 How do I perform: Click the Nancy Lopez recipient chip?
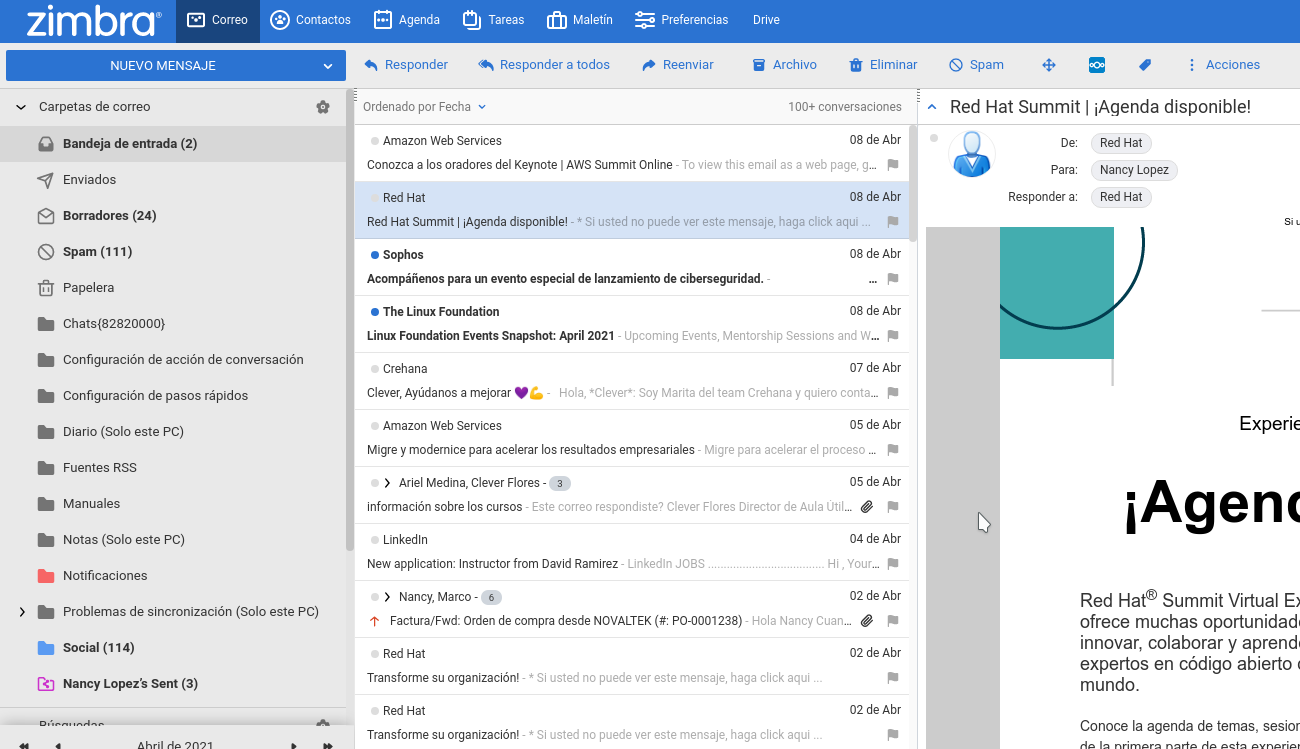click(x=1134, y=170)
